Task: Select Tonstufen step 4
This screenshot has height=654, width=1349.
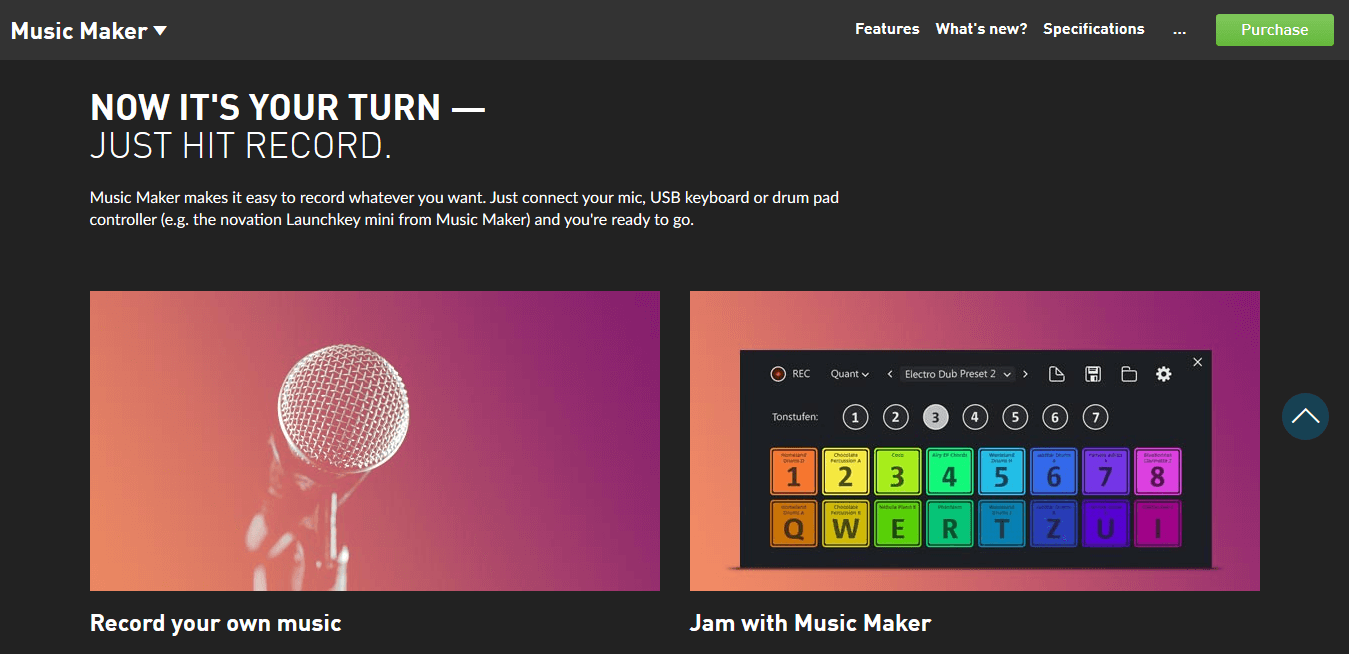Action: point(975,417)
